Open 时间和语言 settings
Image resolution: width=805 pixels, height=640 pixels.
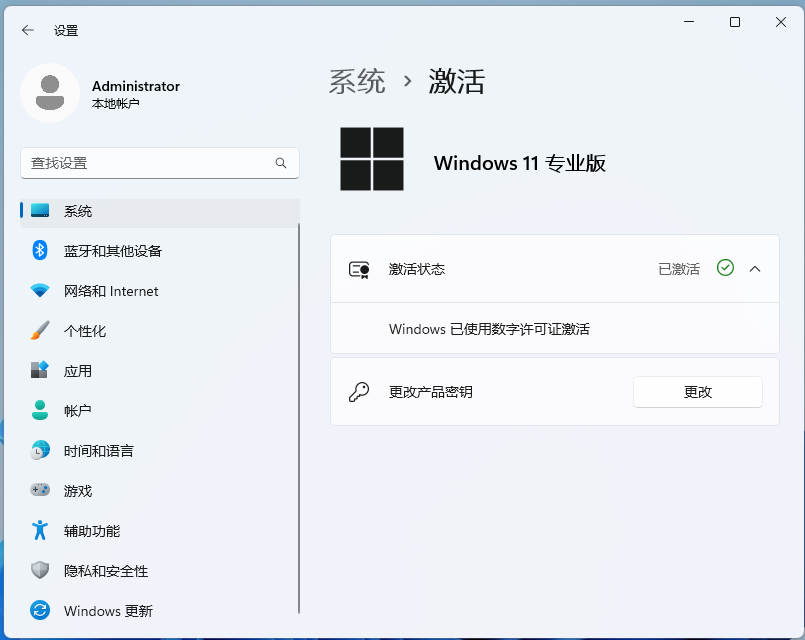tap(160, 451)
